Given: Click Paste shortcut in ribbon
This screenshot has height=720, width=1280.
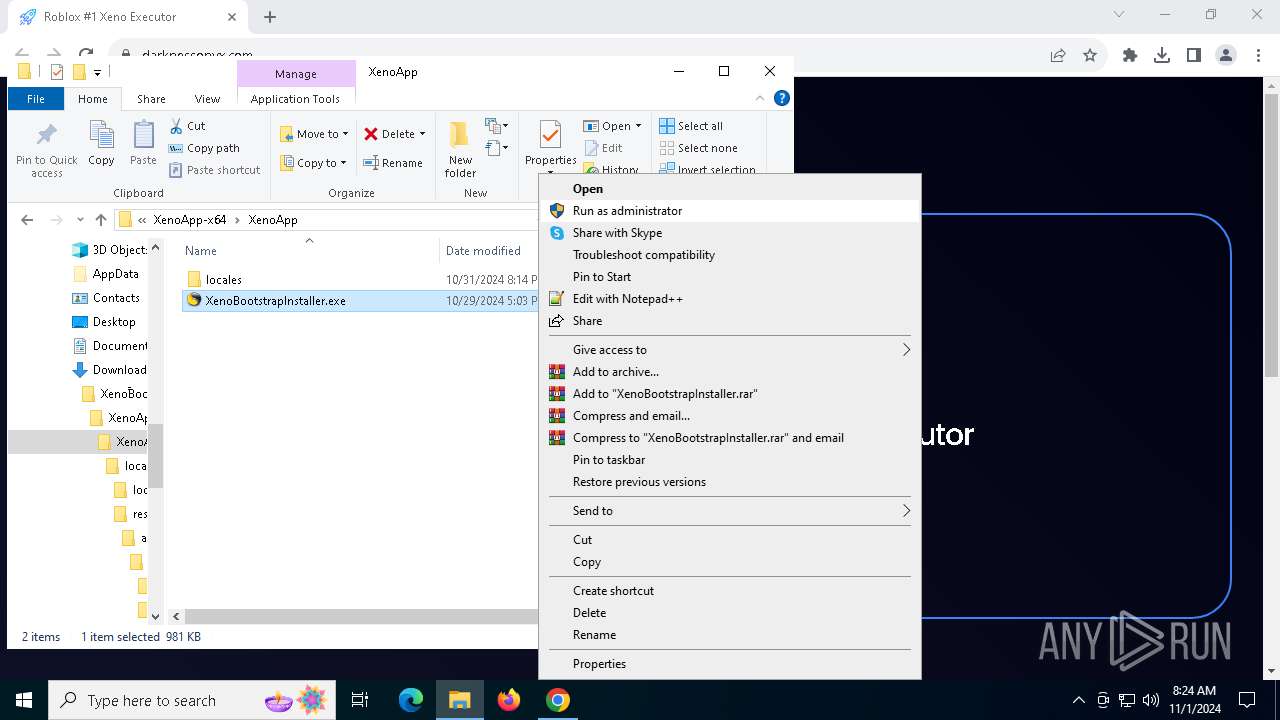Looking at the screenshot, I should click(x=214, y=170).
